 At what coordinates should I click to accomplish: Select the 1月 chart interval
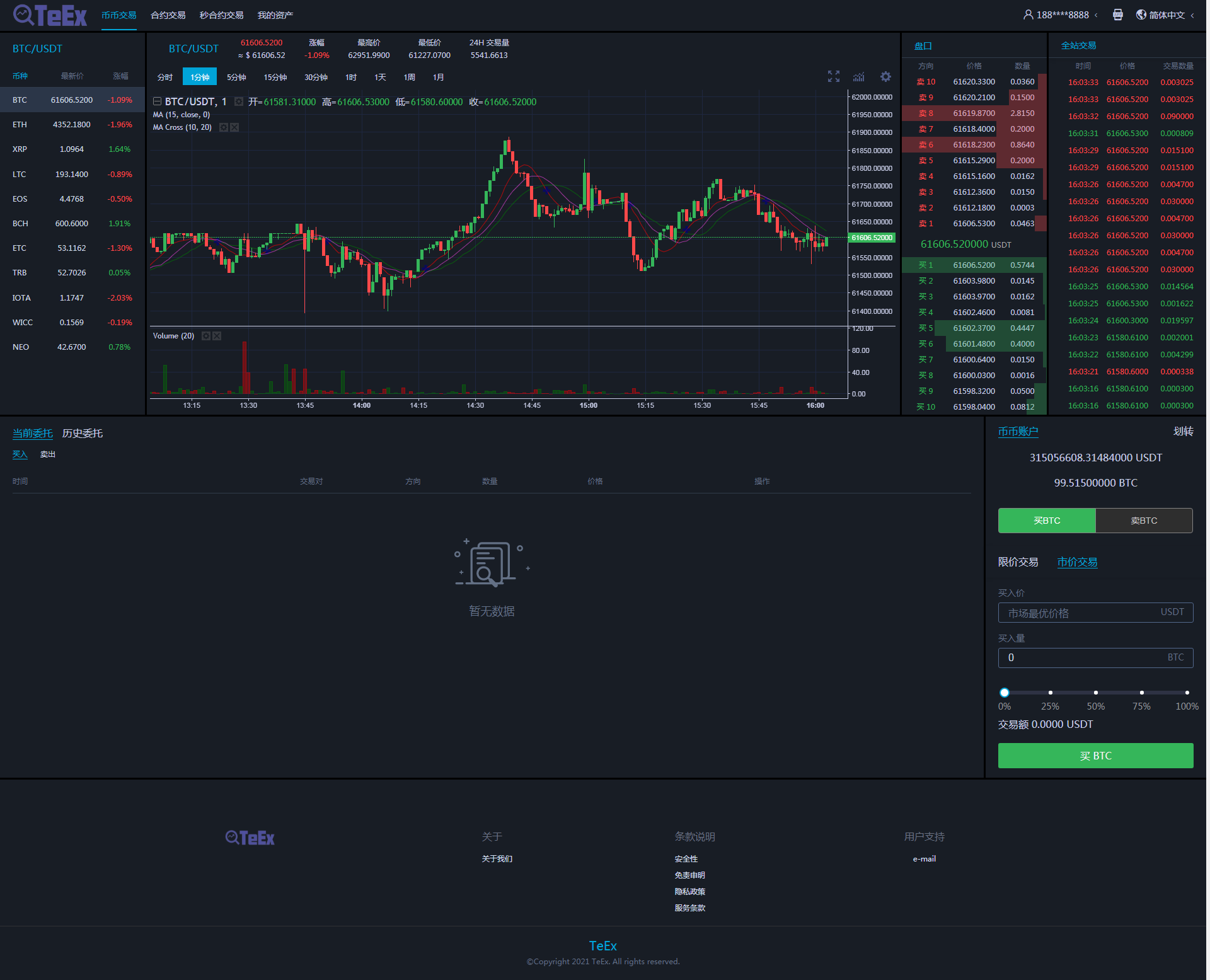click(x=438, y=77)
